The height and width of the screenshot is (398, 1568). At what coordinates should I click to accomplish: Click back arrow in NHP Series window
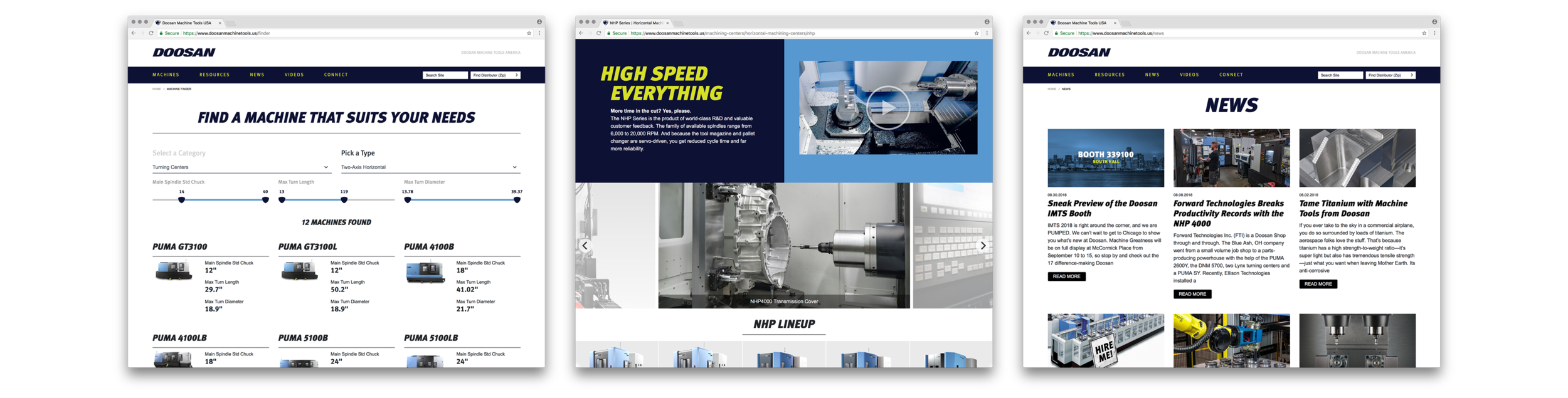[x=581, y=33]
